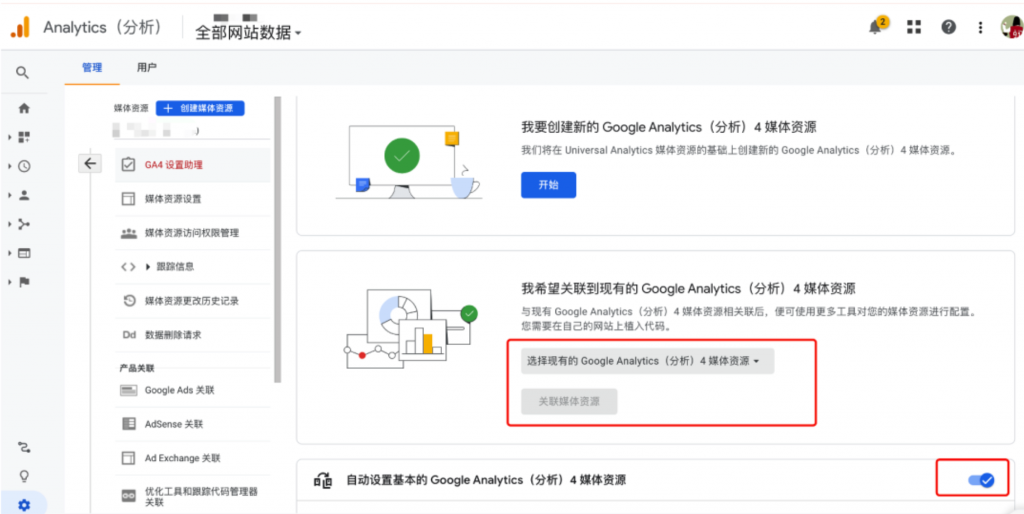Switch to the 管理 tab

[x=92, y=68]
